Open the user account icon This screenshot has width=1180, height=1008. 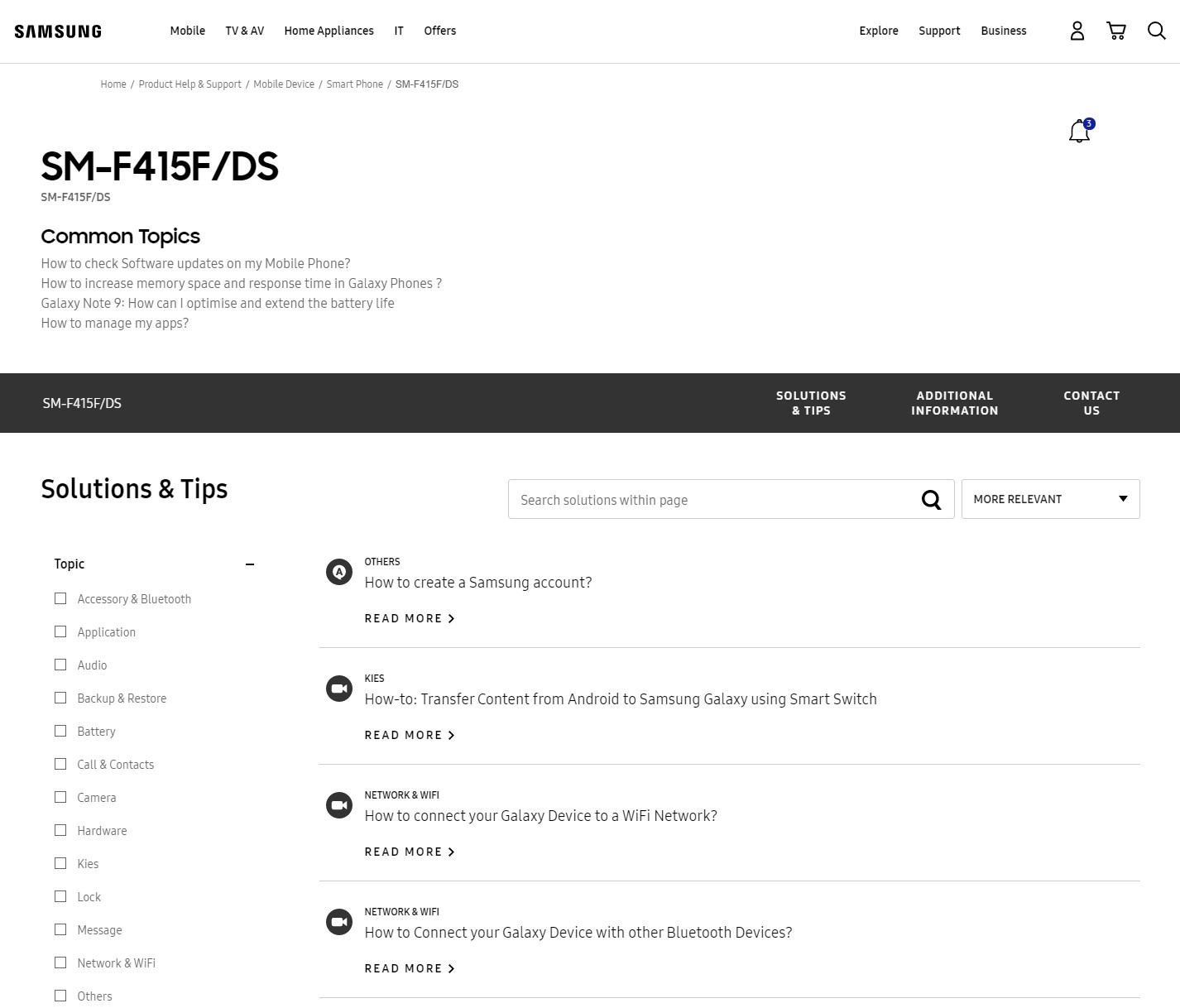pos(1077,31)
